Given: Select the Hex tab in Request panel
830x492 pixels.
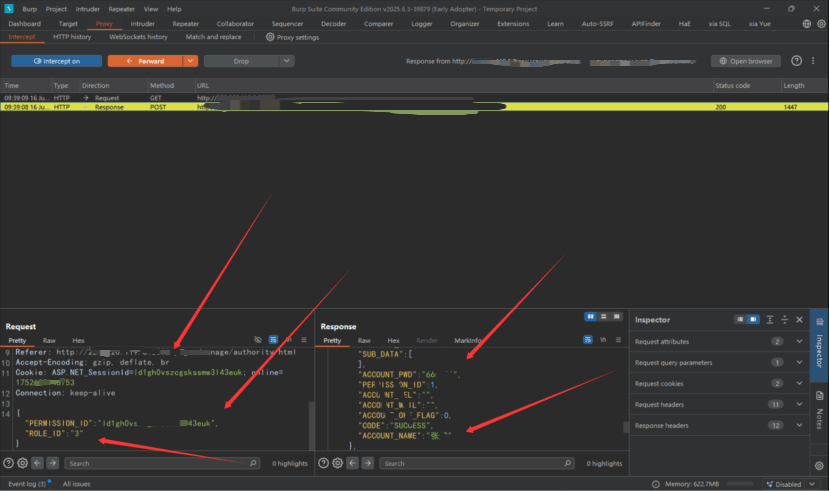Looking at the screenshot, I should click(78, 341).
